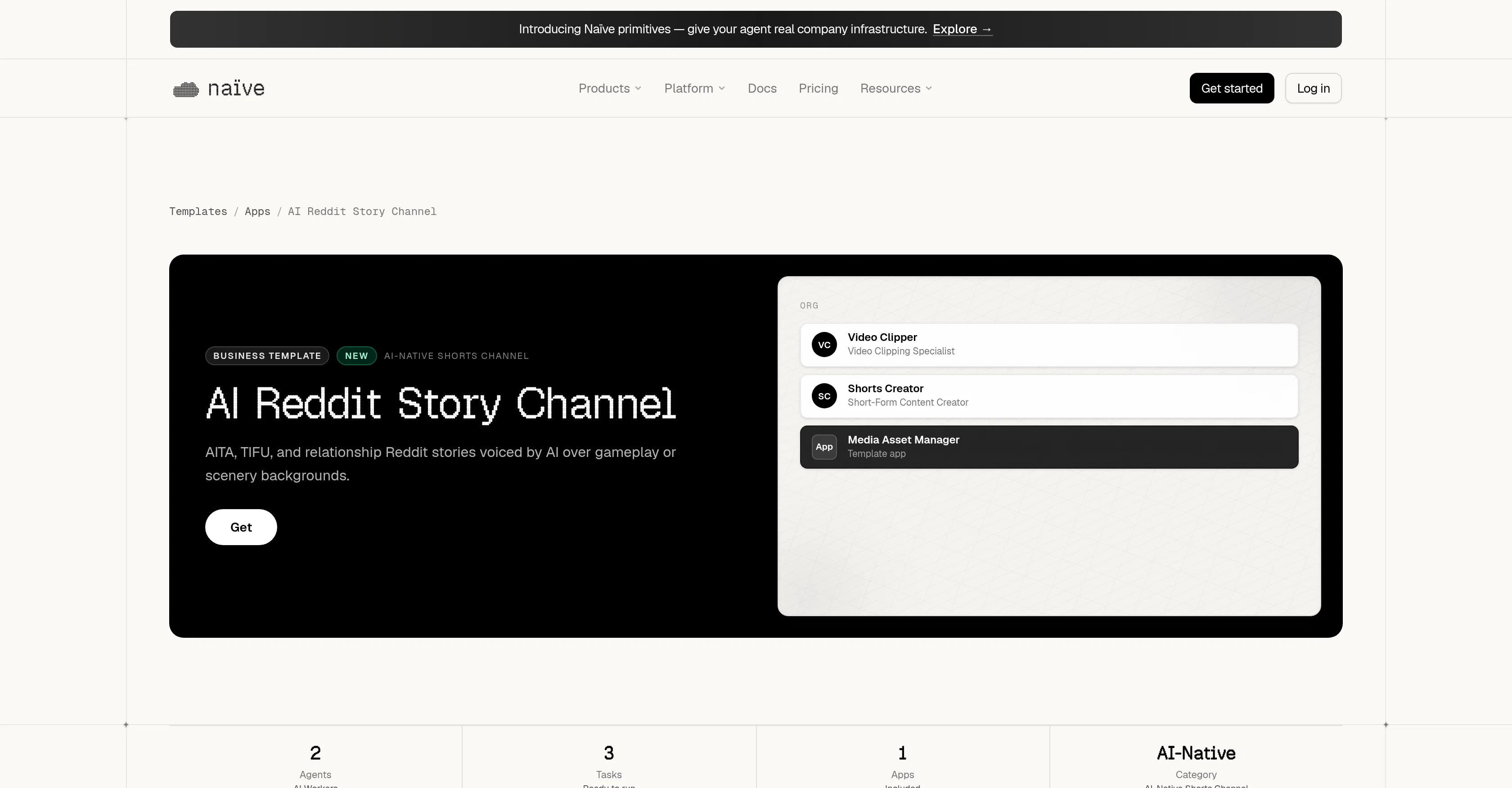
Task: Click the Log in button
Action: [x=1313, y=88]
